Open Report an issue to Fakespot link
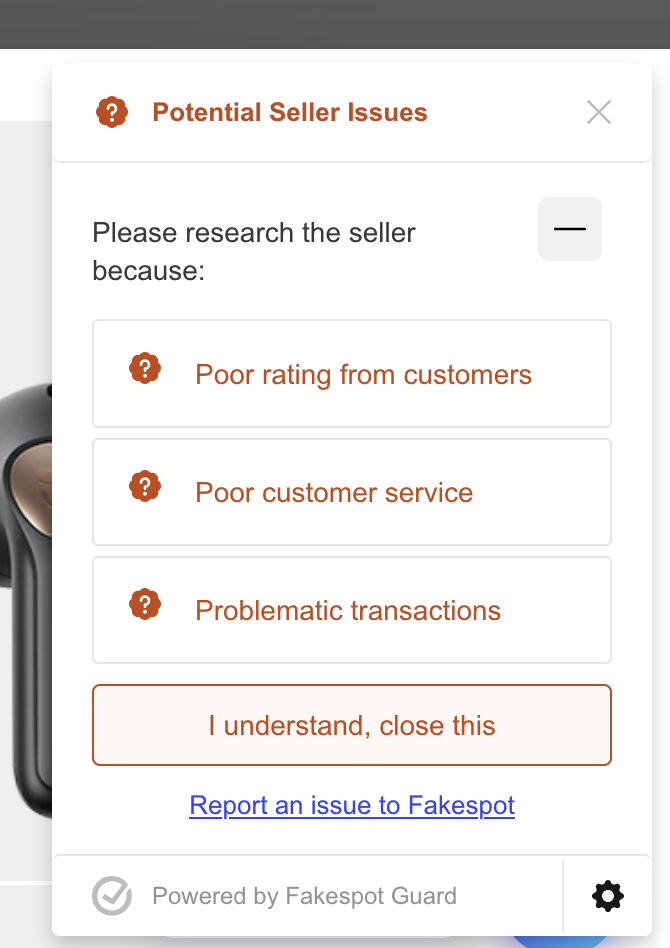Screen dimensions: 670x948 (352, 805)
